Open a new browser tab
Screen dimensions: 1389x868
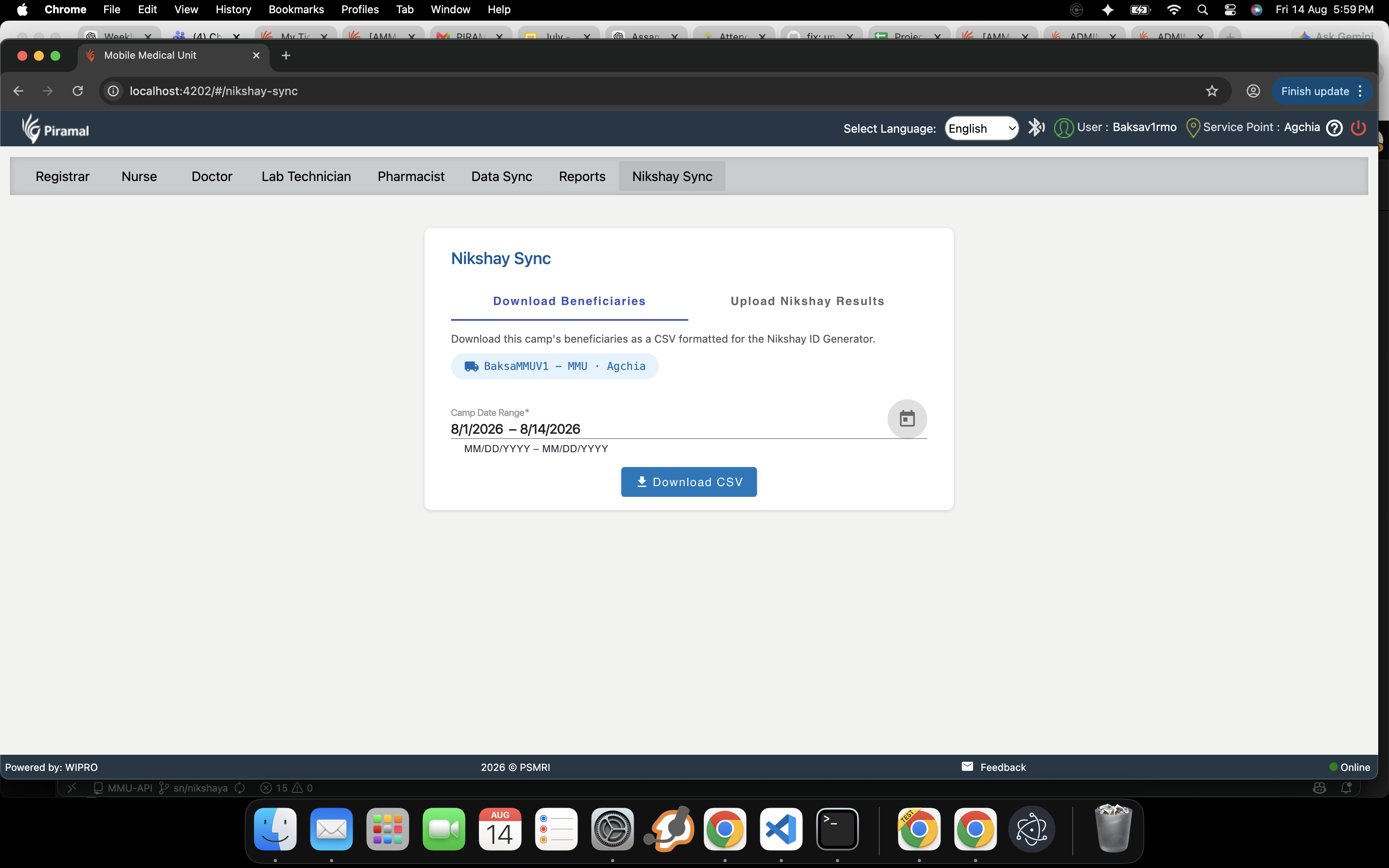point(286,56)
